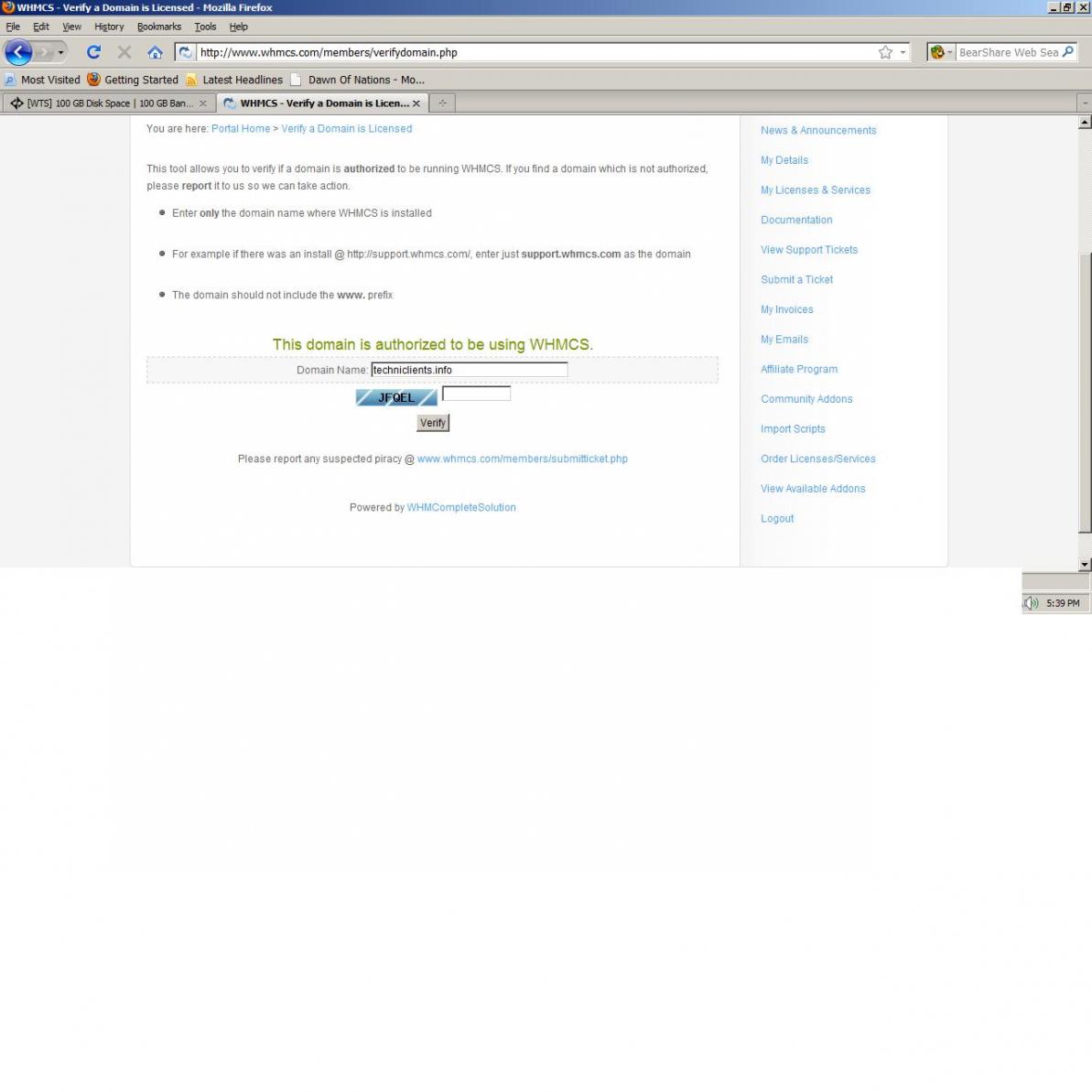Click Submit a Ticket in the sidebar
1092x1092 pixels.
[796, 280]
